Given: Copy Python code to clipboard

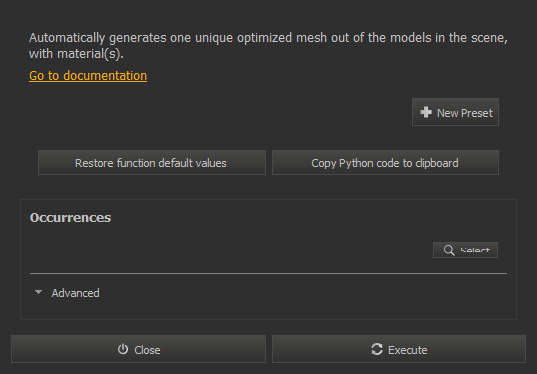Looking at the screenshot, I should click(385, 163).
